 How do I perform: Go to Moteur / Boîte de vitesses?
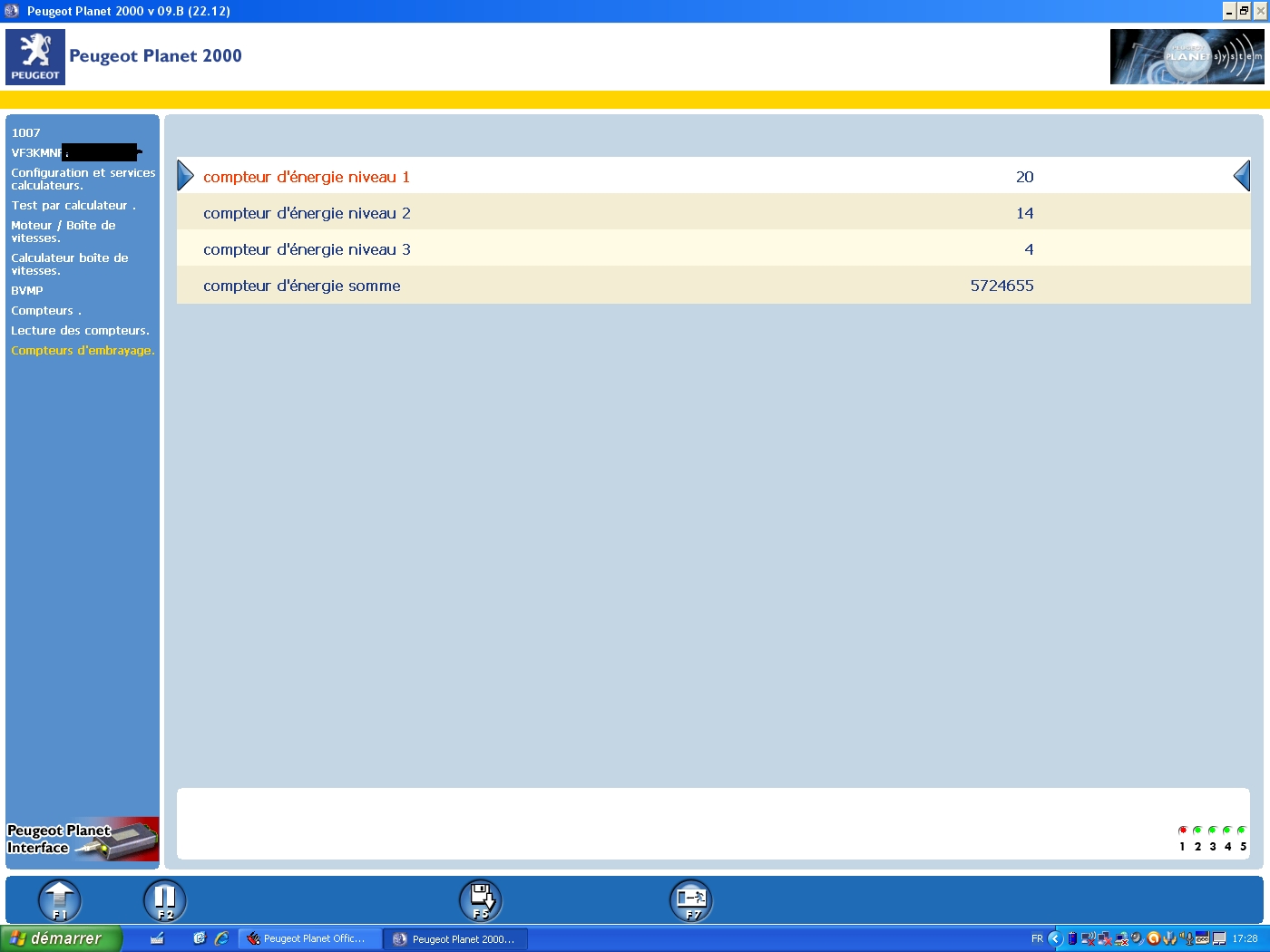coord(63,231)
